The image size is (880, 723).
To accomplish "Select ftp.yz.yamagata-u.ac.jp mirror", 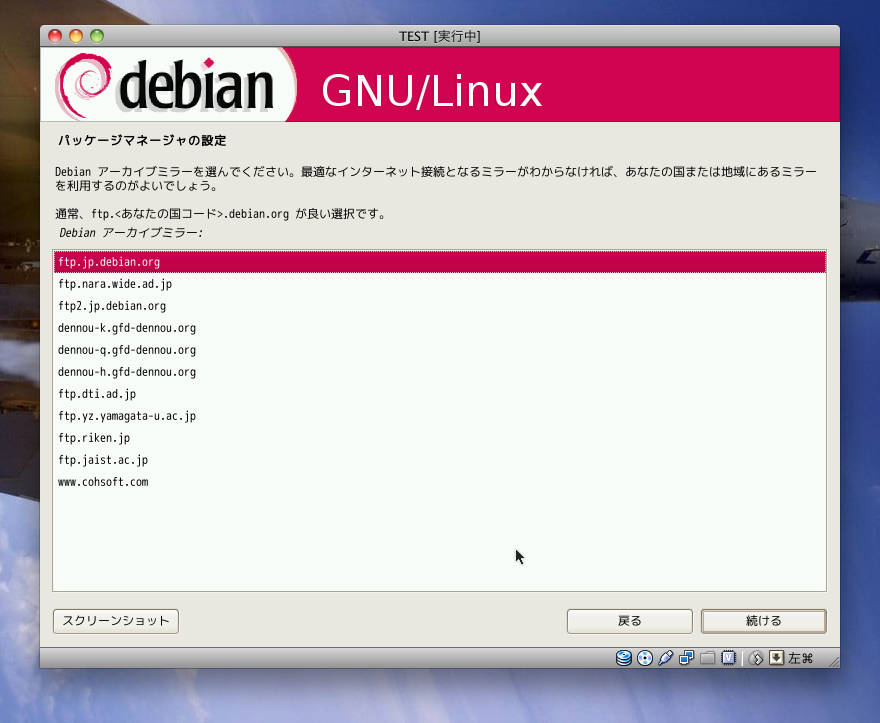I will coord(439,416).
